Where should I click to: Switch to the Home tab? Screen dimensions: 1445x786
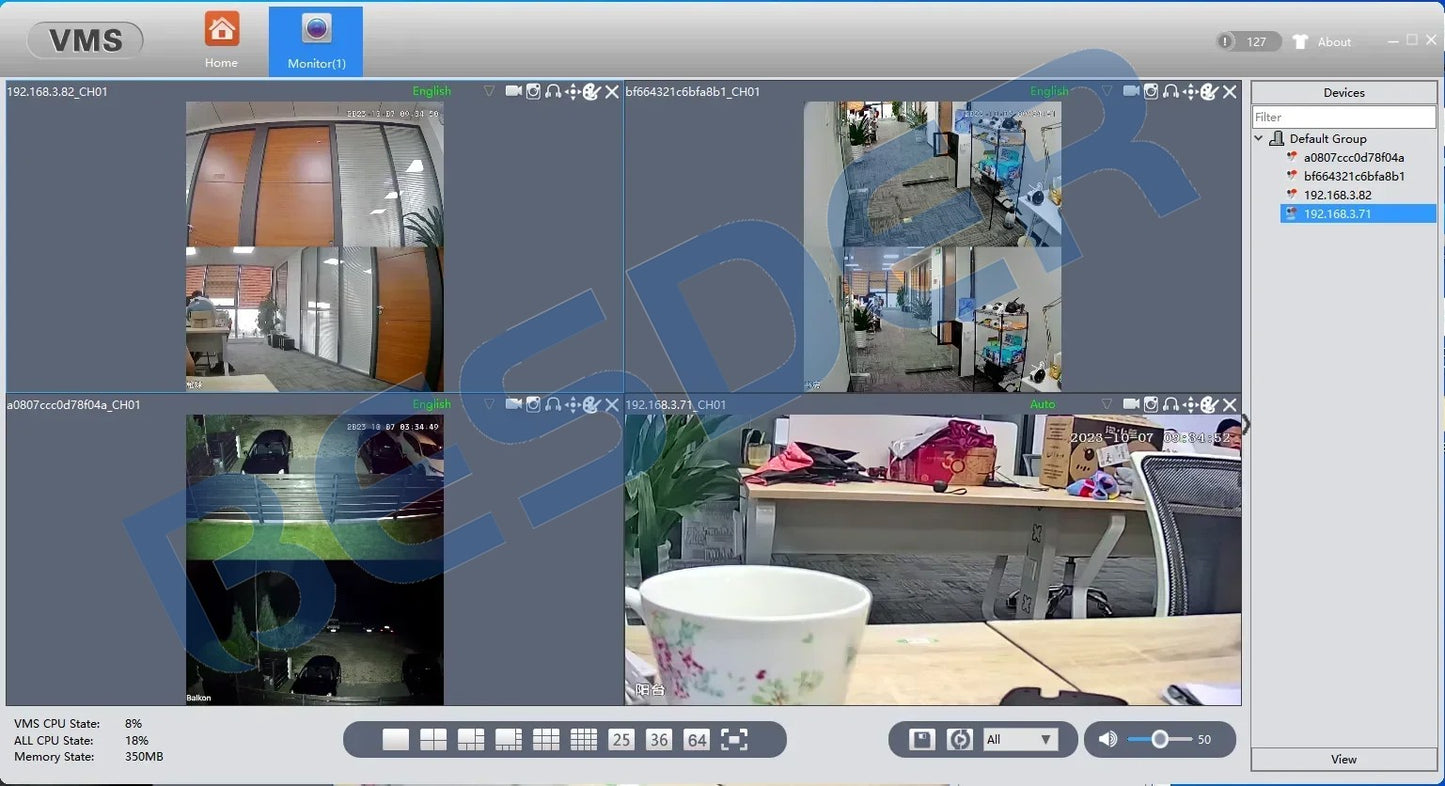pyautogui.click(x=221, y=40)
